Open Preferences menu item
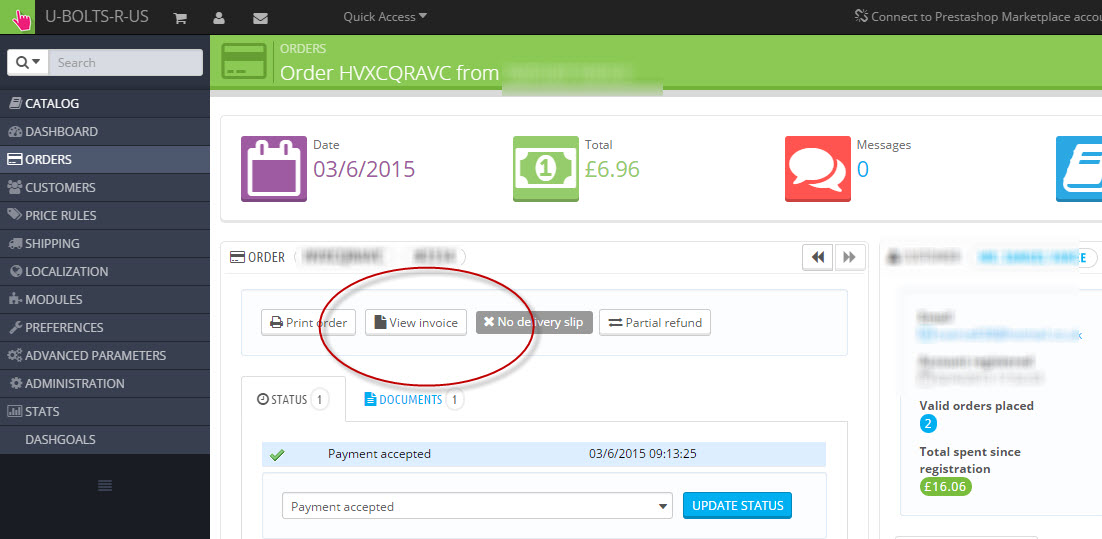The image size is (1102, 539). (105, 327)
